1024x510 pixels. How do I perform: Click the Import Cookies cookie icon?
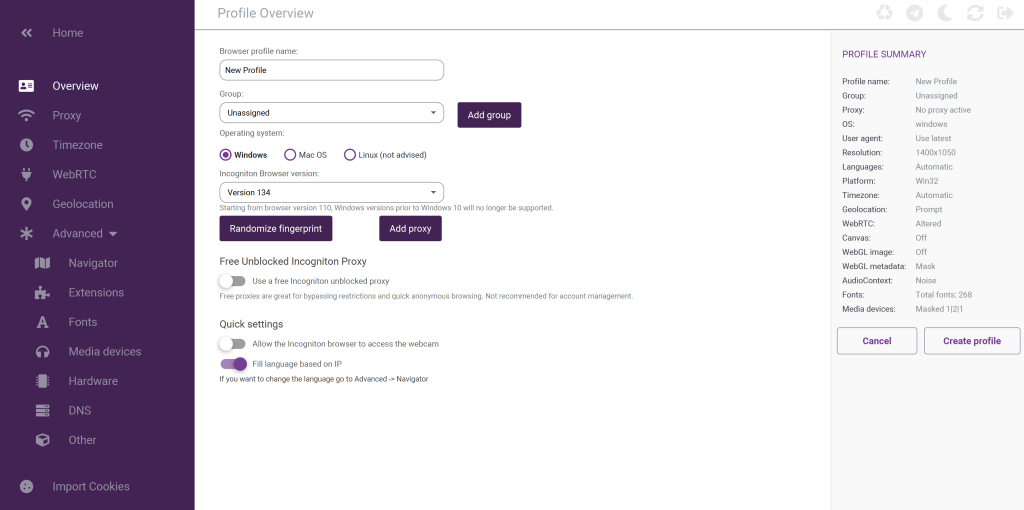[x=27, y=487]
